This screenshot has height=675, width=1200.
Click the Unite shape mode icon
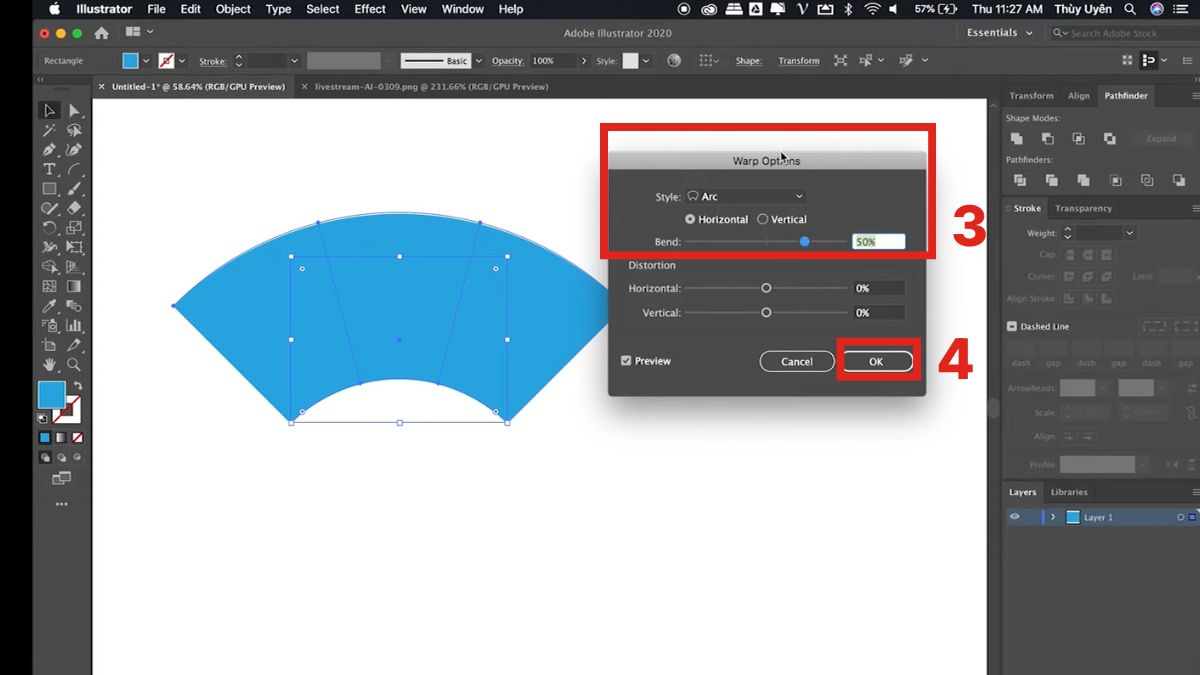1017,138
